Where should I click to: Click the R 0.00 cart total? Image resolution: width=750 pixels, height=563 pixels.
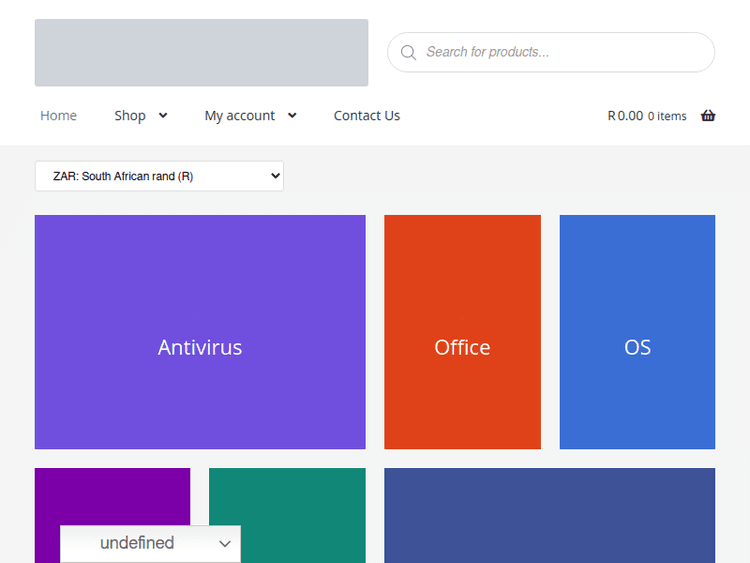tap(625, 116)
